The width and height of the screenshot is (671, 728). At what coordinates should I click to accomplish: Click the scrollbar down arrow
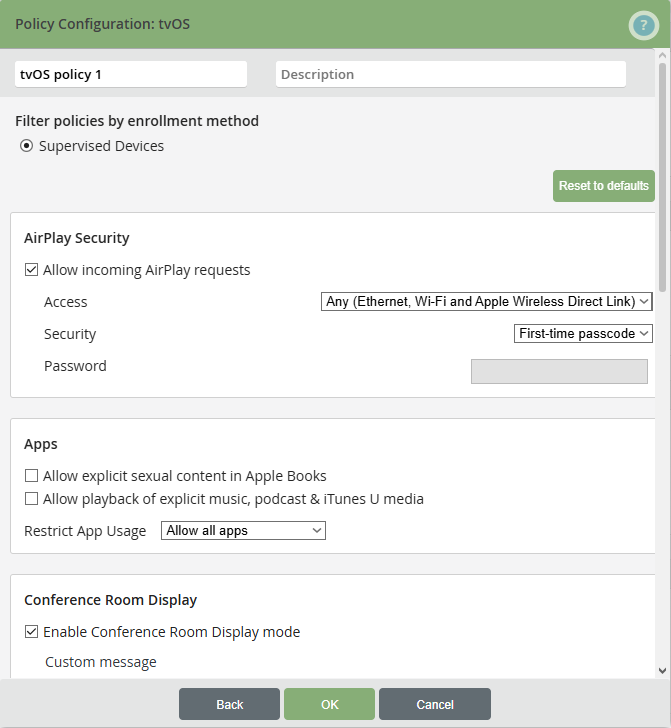coord(662,670)
